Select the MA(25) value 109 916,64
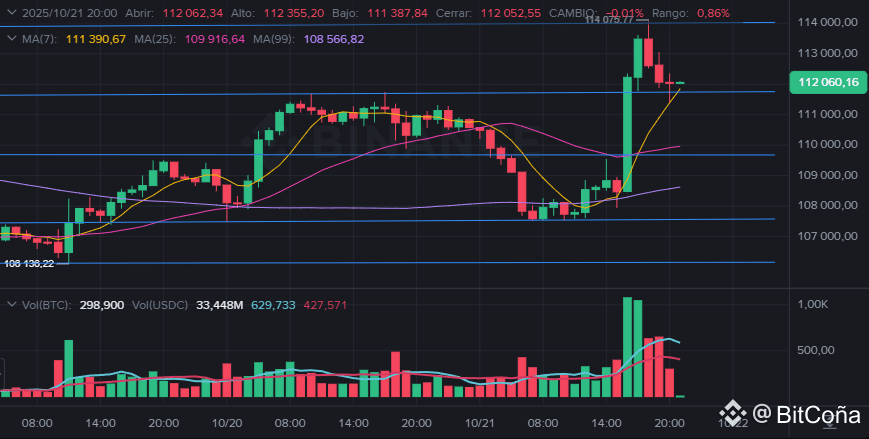869x439 pixels. point(214,39)
